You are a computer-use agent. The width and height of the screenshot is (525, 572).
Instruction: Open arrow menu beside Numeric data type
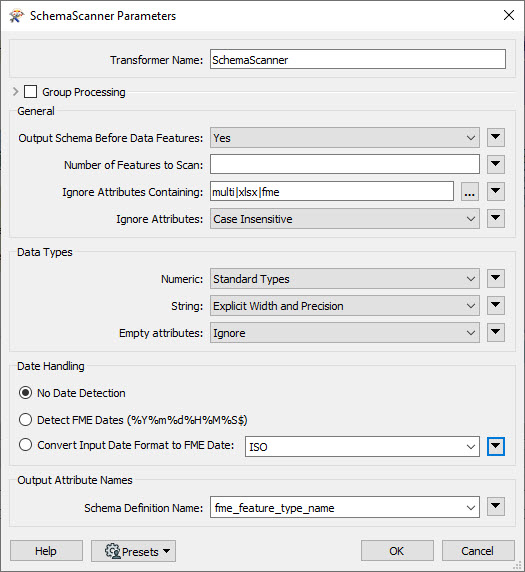click(x=495, y=279)
